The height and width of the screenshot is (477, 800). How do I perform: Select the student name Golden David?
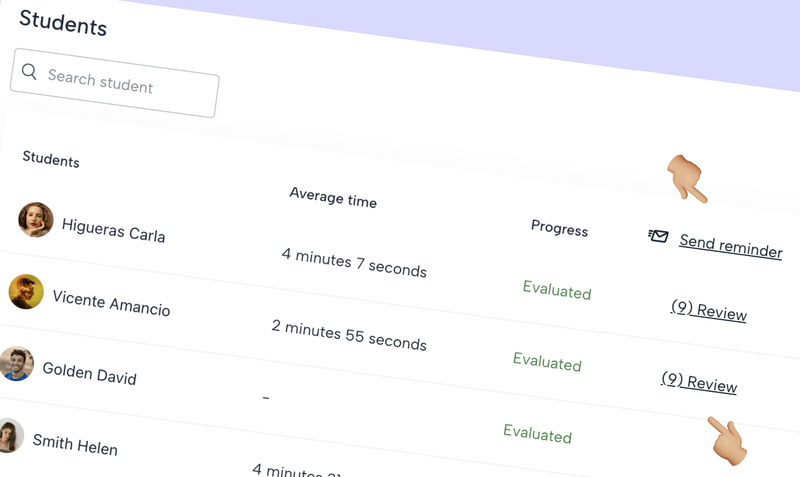coord(89,374)
